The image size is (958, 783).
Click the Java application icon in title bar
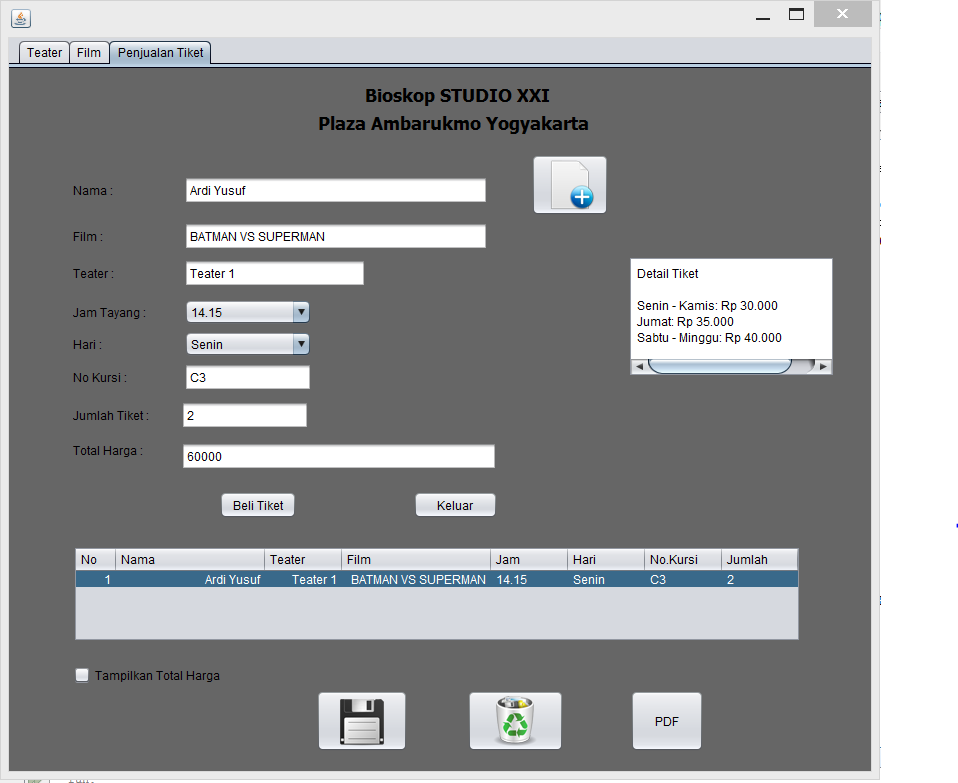(21, 18)
